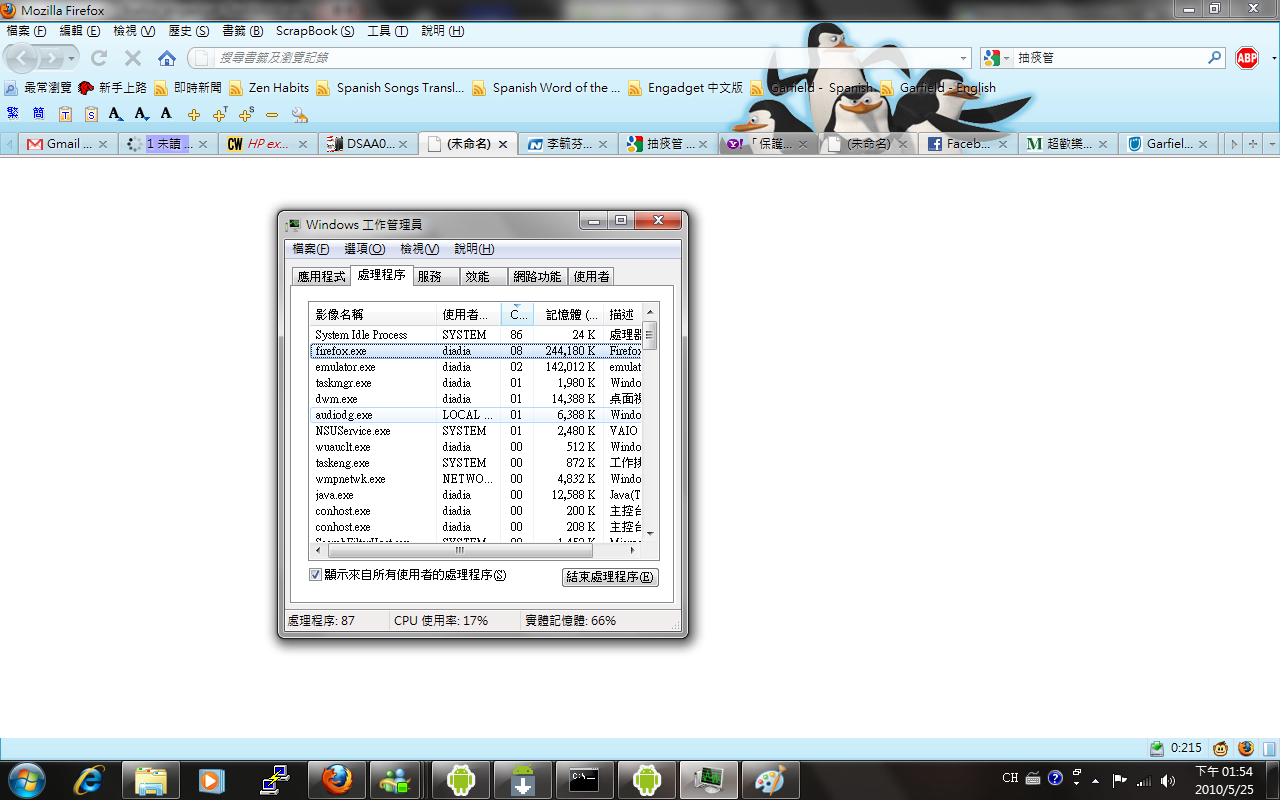Open the 最常瀏覽 most visited bookmark

[38, 88]
